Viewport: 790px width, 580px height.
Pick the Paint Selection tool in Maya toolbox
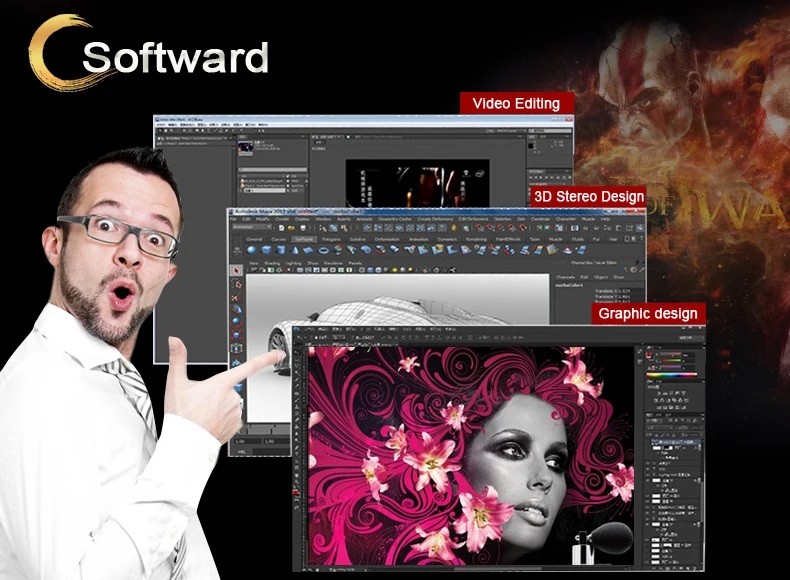(235, 297)
